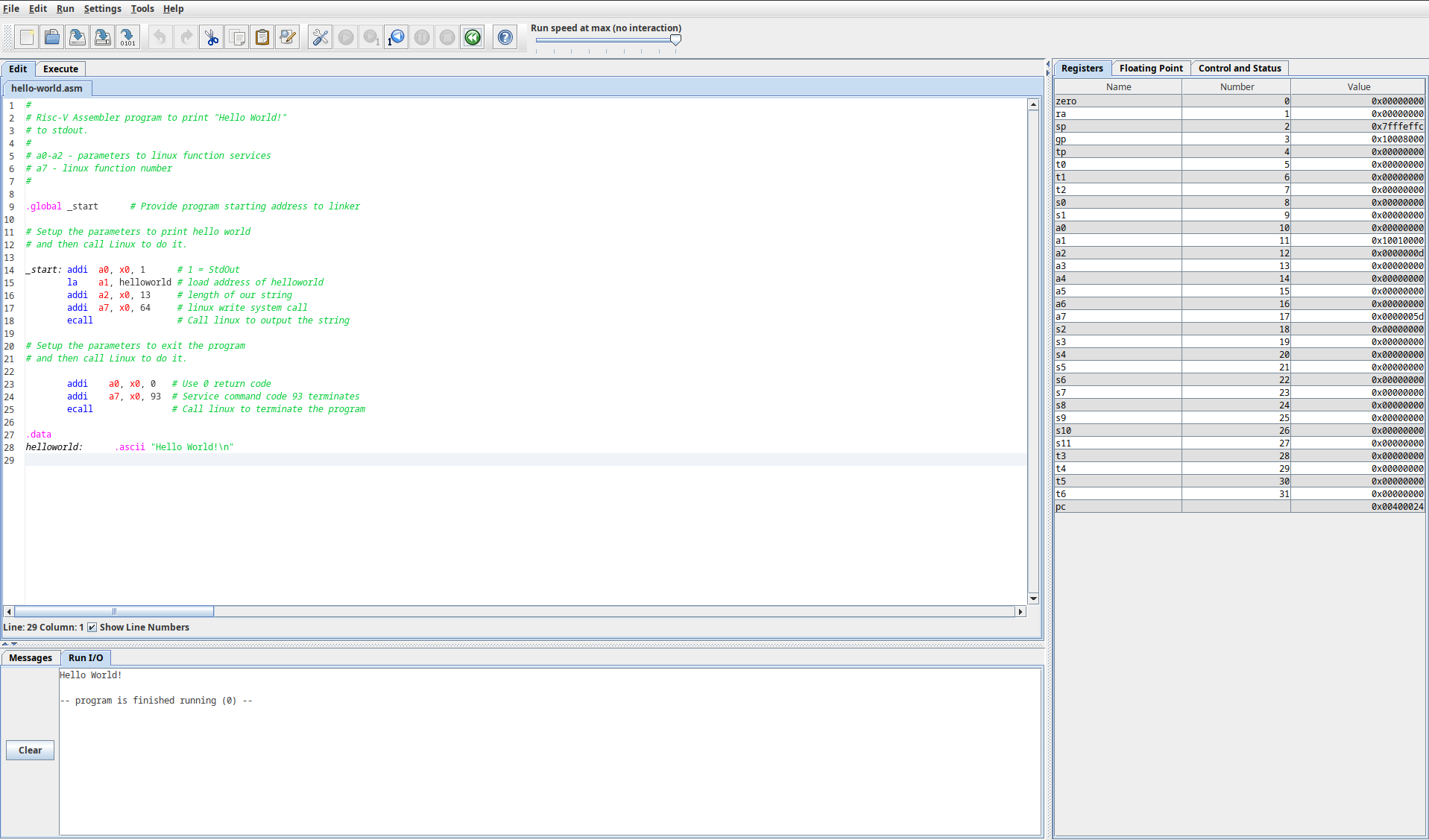Copy selection with the Copy icon

tap(237, 37)
